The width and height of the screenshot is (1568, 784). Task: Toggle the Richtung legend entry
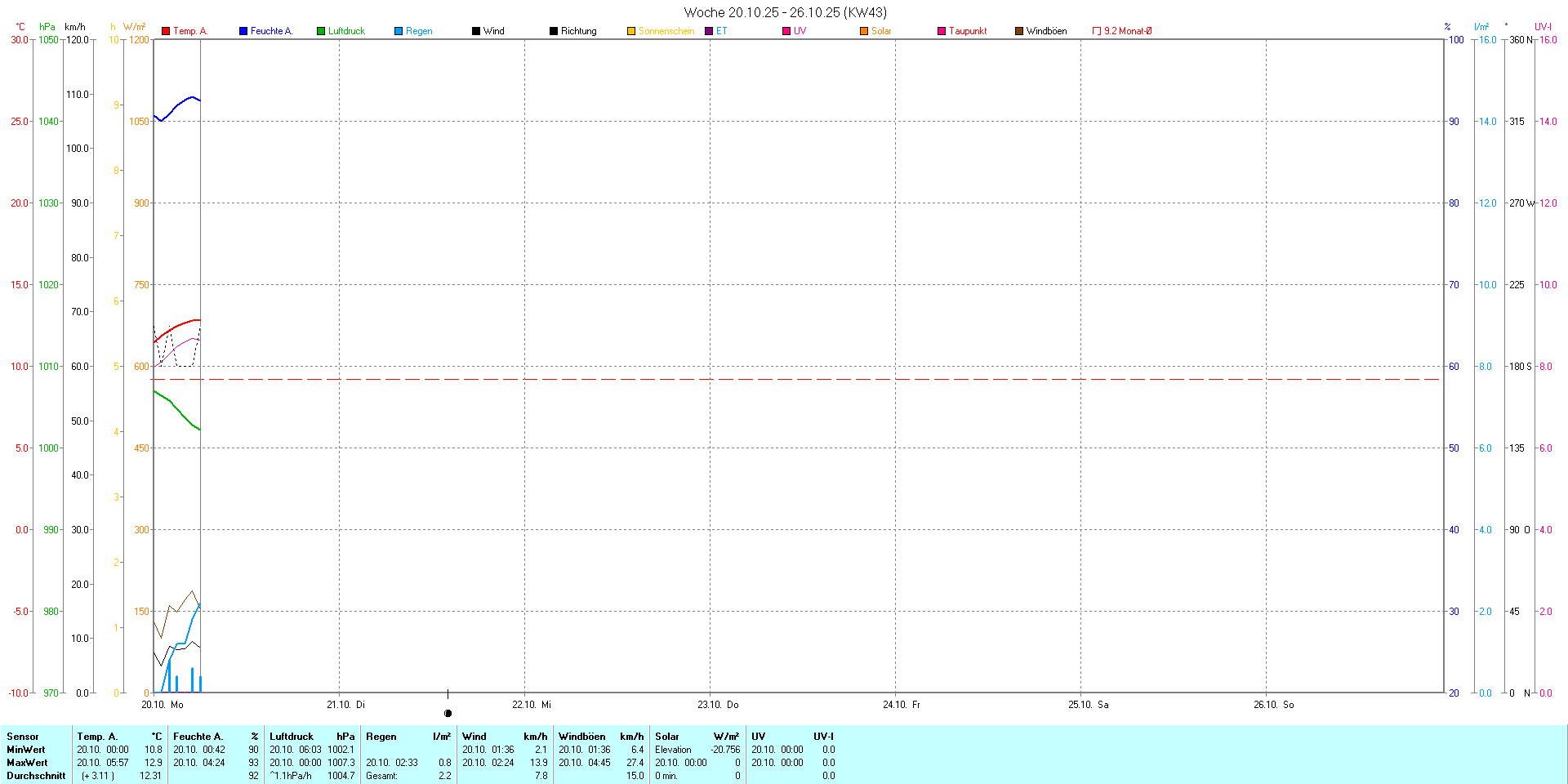[x=578, y=31]
